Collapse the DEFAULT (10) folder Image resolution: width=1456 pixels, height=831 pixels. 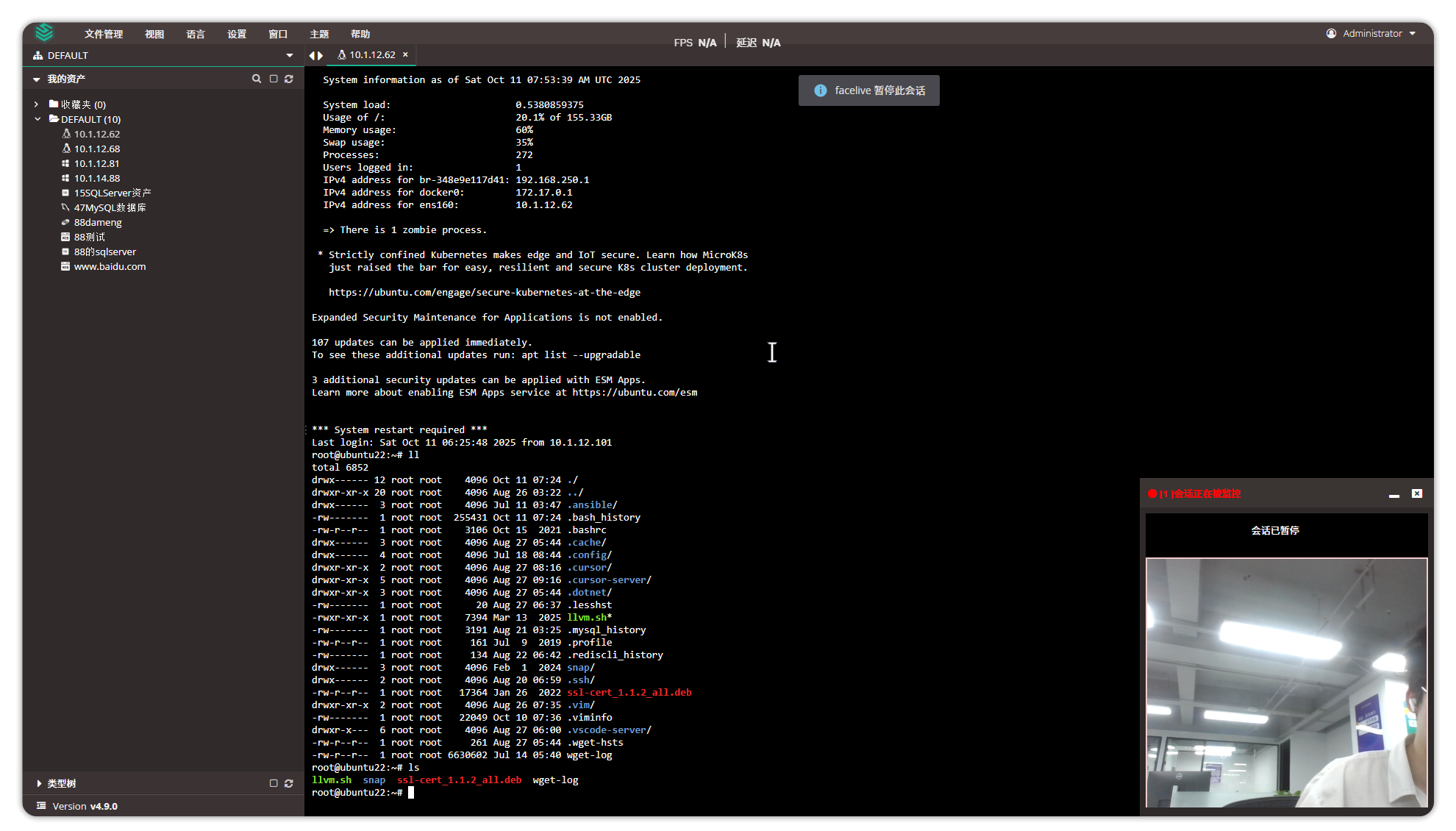(x=37, y=119)
